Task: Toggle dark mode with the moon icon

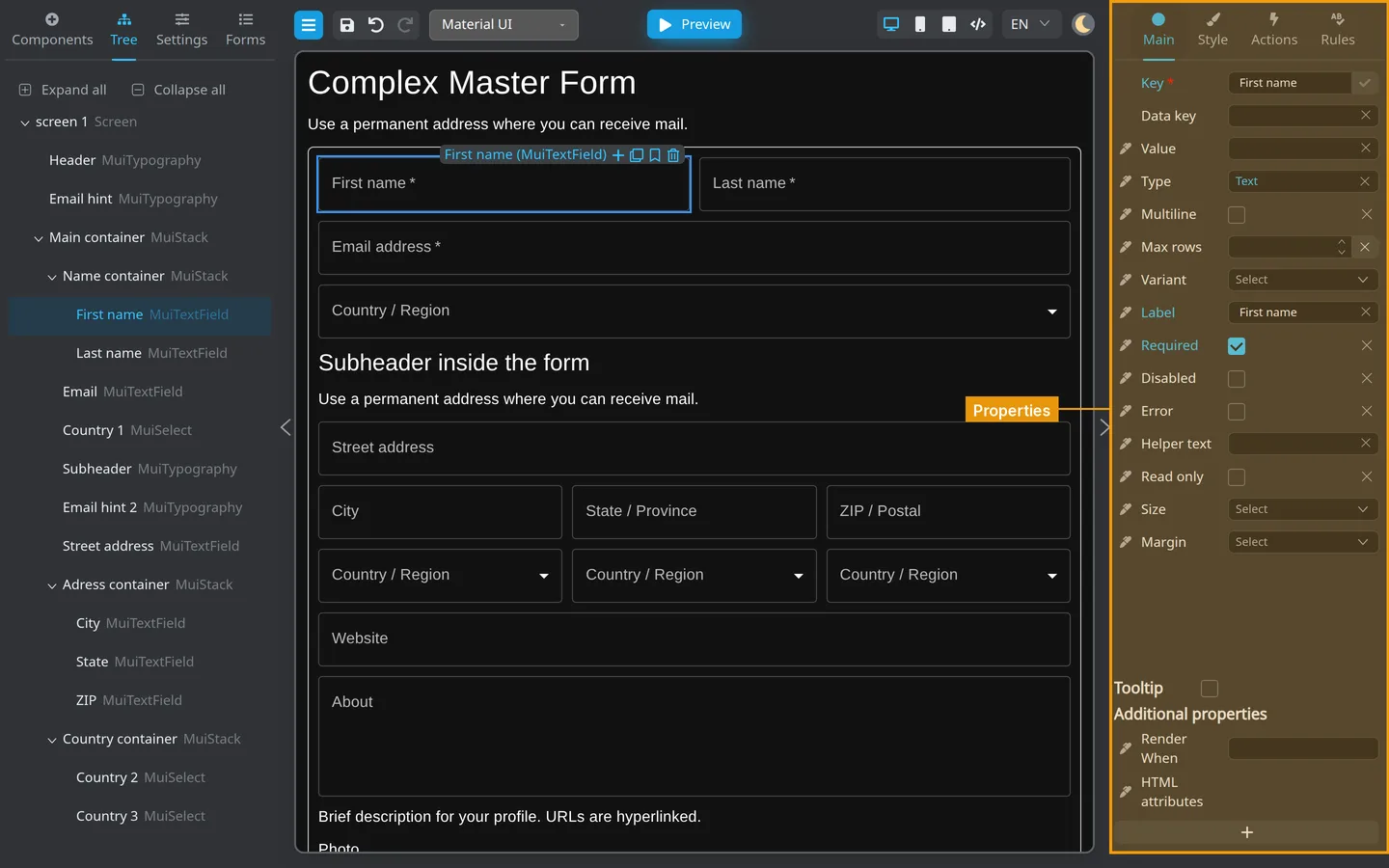Action: tap(1083, 24)
